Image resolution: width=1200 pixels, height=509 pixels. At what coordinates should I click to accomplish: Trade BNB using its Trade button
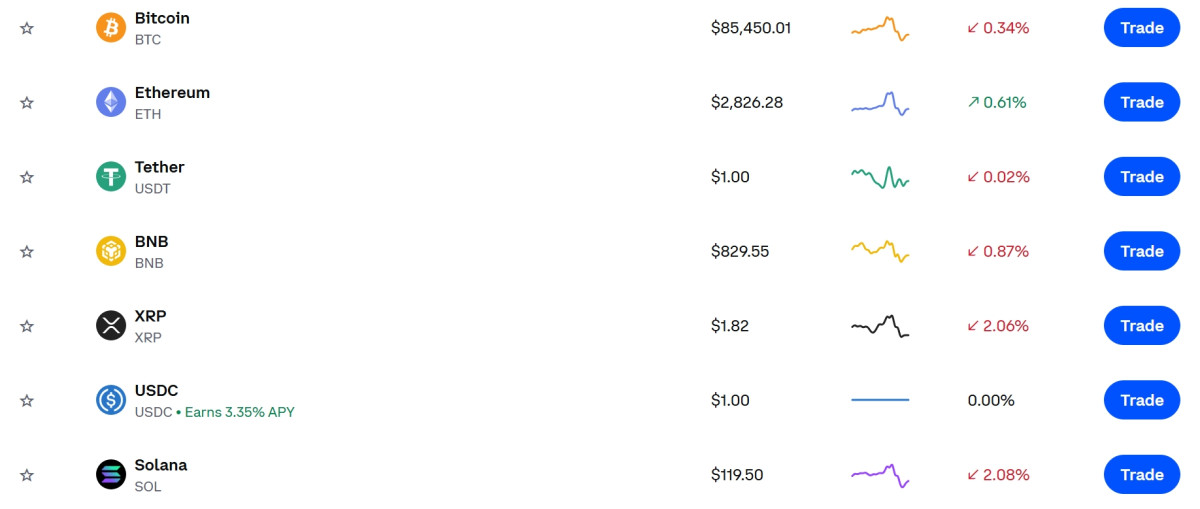coord(1141,251)
